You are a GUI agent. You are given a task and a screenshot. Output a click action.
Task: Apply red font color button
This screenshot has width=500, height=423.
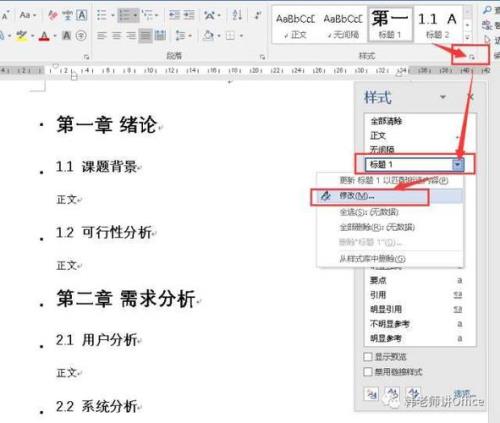click(44, 36)
